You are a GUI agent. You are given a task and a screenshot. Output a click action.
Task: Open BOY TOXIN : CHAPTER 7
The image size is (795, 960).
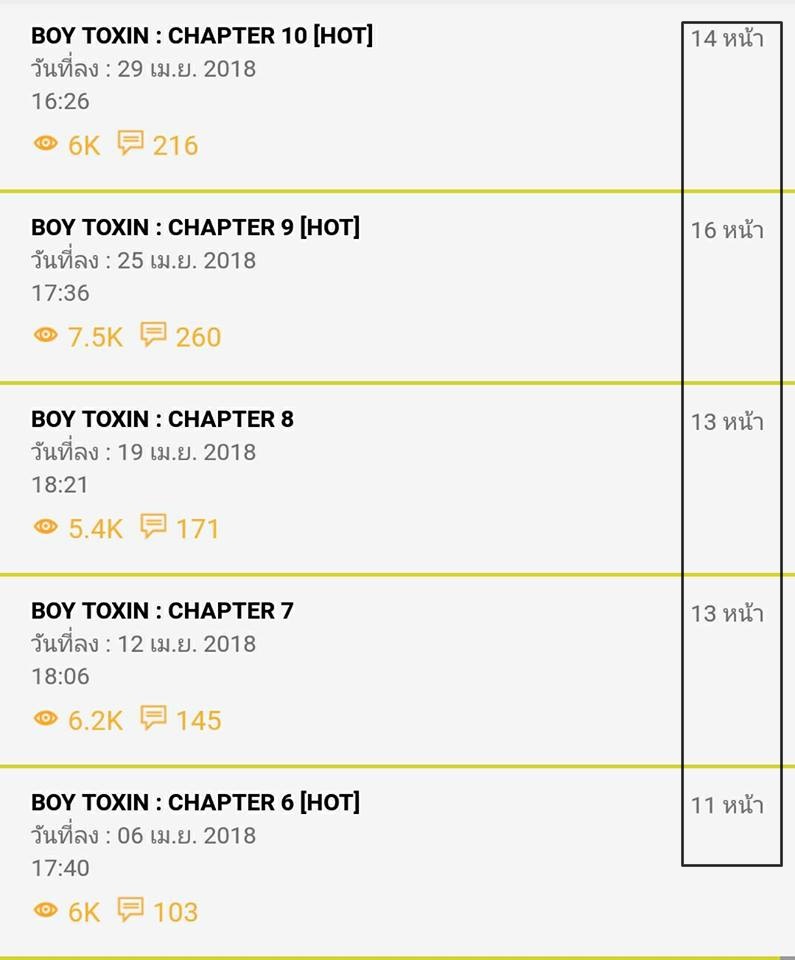click(x=162, y=610)
